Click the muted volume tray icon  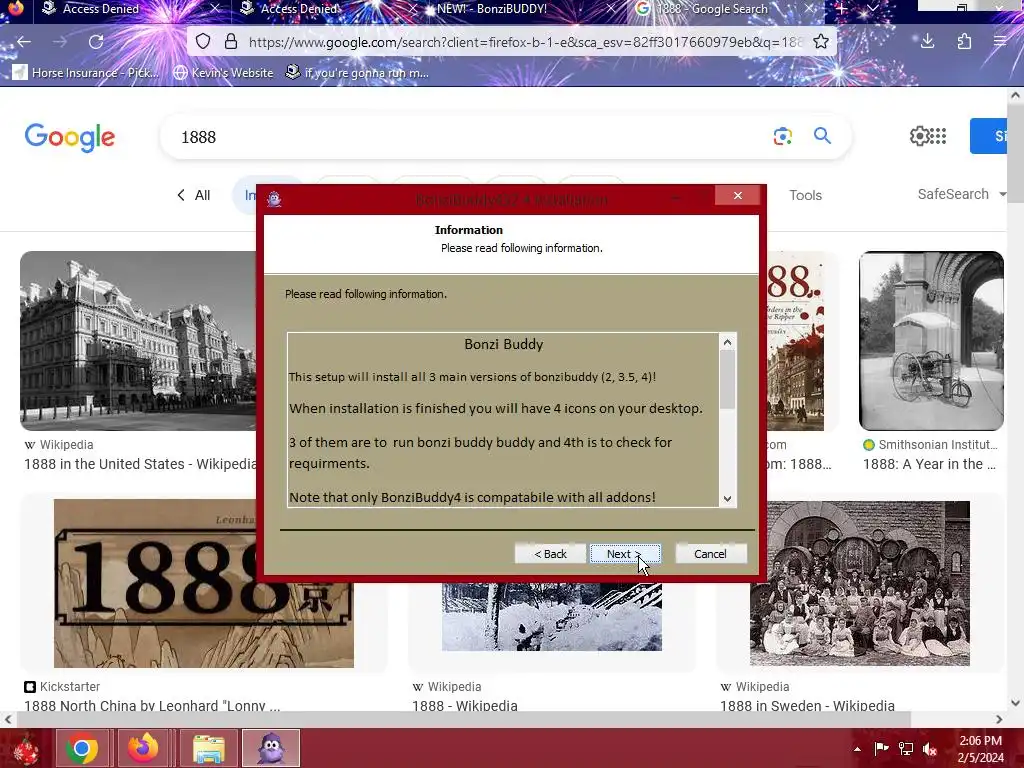click(x=930, y=749)
